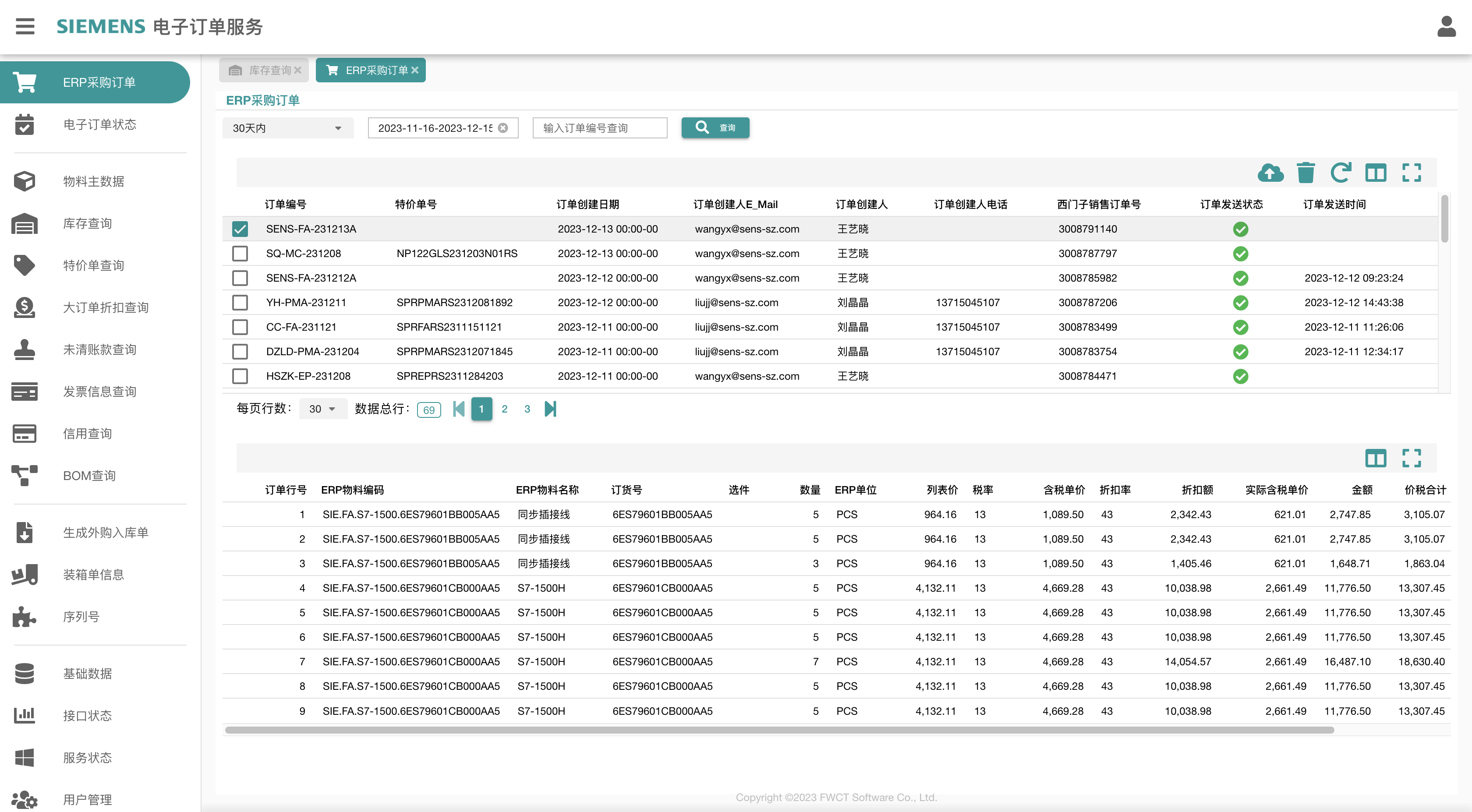Screen dimensions: 1472x812
Task: Click the 库存查询 warehouse icon
Action: pos(25,223)
